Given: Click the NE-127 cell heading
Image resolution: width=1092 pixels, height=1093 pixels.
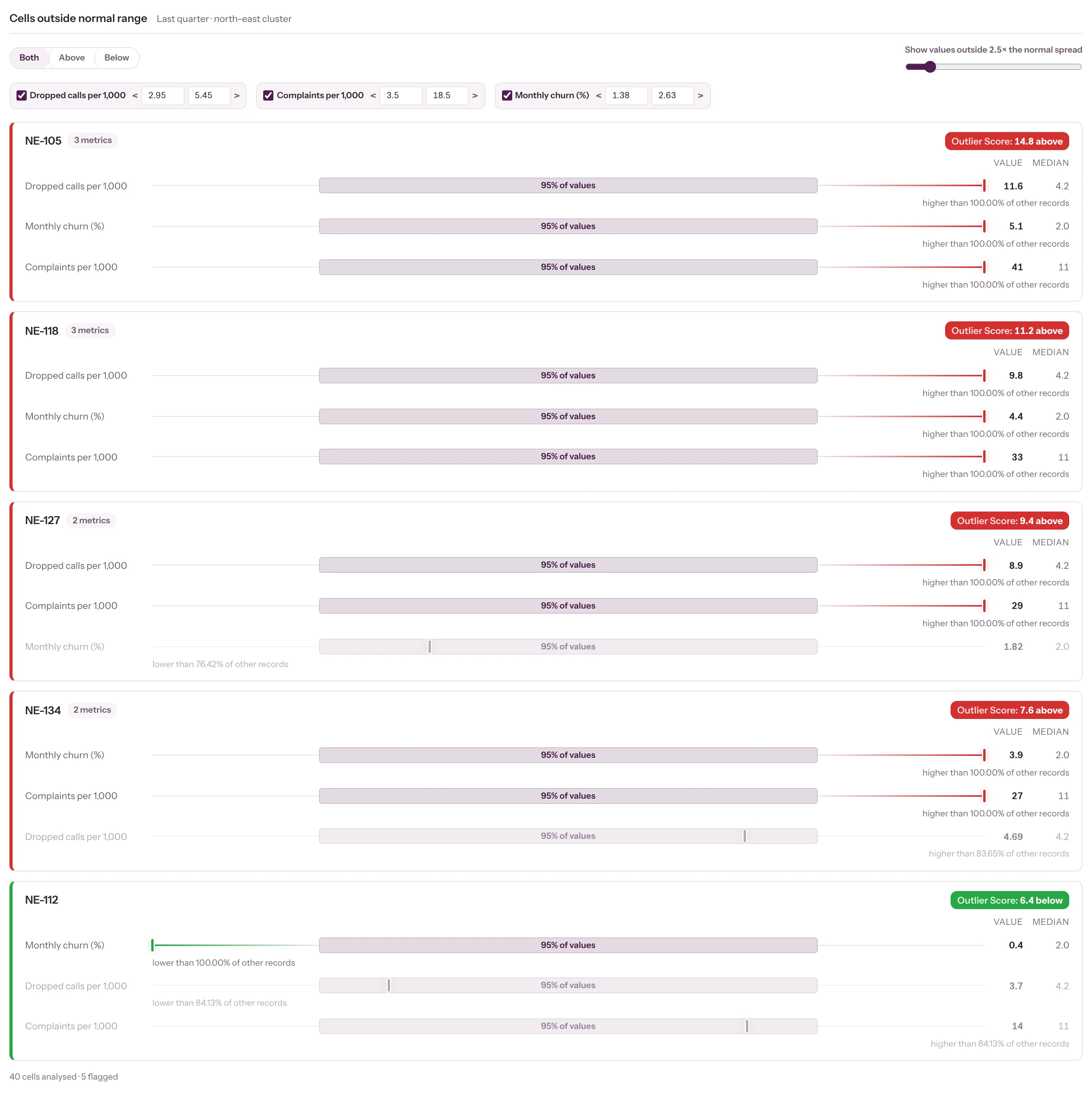Looking at the screenshot, I should coord(42,521).
